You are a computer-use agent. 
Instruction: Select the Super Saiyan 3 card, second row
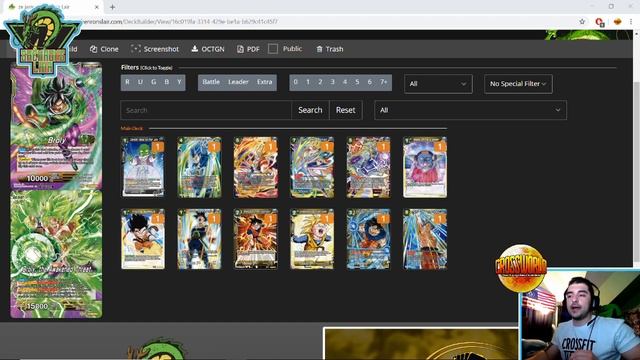click(x=312, y=239)
